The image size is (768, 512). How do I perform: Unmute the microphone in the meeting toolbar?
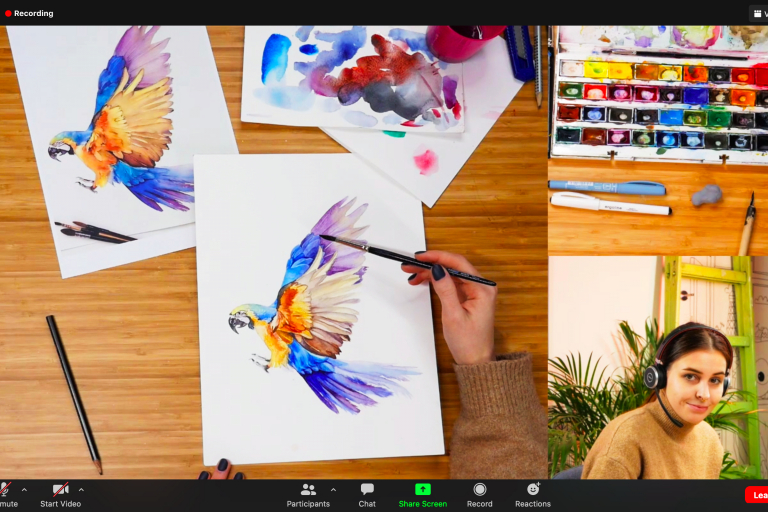click(x=6, y=493)
